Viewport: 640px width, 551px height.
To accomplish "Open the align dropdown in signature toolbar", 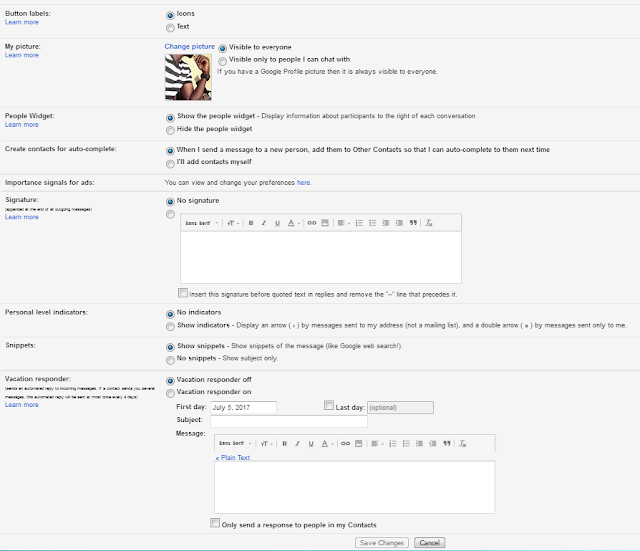I will click(343, 223).
